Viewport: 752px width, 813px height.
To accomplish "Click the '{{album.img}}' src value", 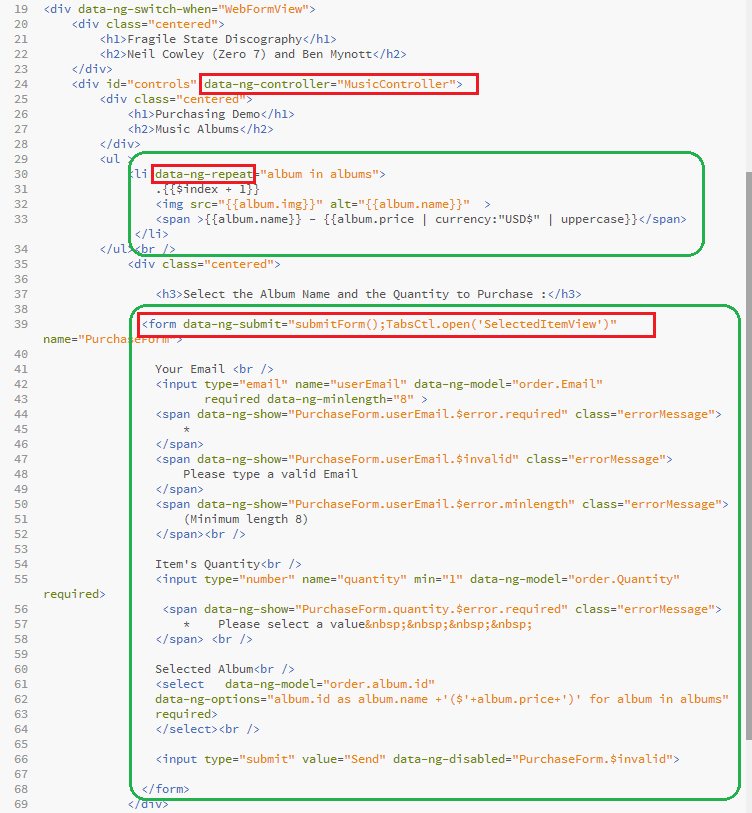I will point(270,204).
